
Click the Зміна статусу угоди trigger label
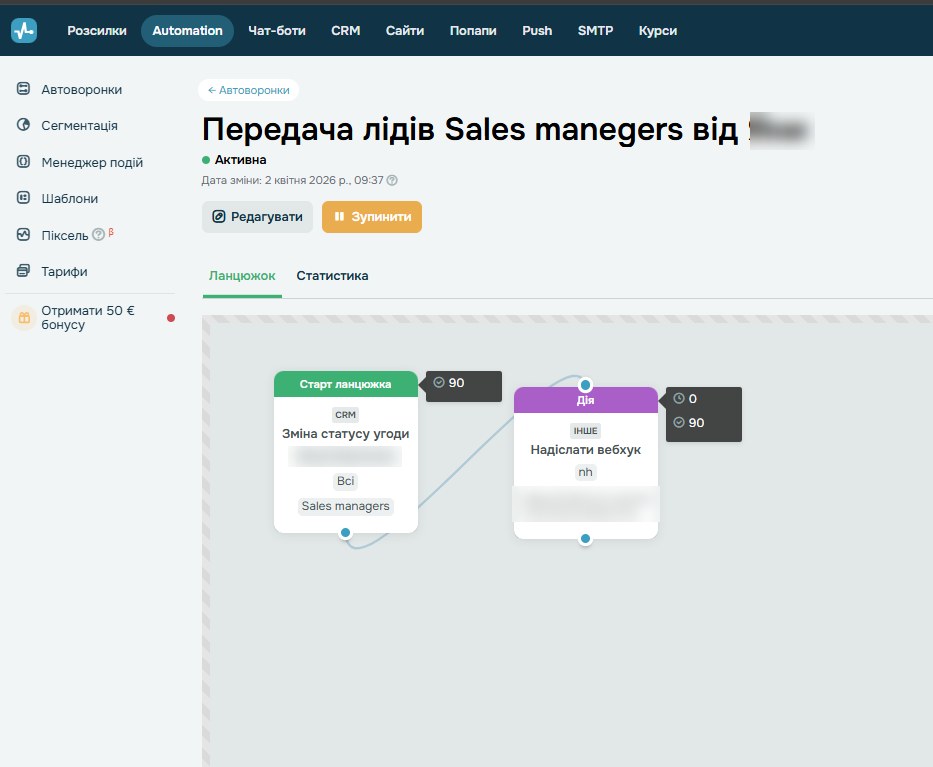346,434
